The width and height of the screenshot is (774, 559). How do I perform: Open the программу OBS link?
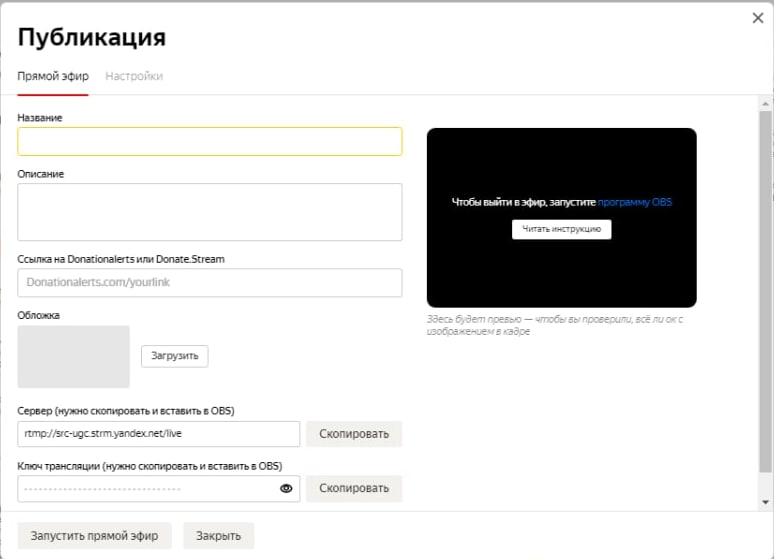coord(635,202)
